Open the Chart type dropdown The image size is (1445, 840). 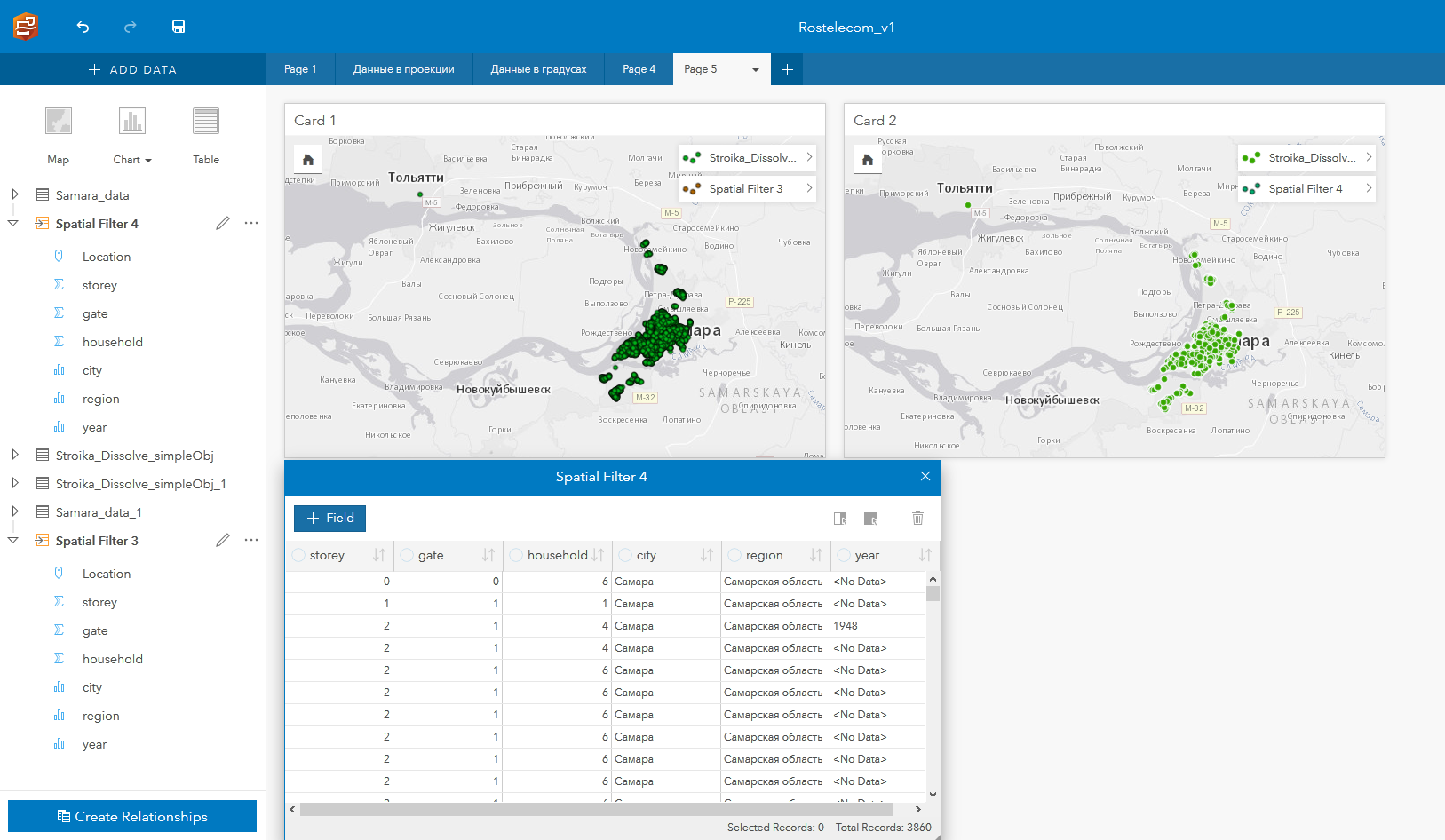coord(132,160)
